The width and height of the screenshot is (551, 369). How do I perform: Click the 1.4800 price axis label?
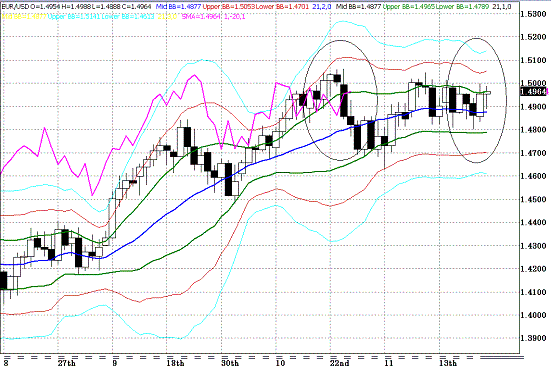click(x=534, y=130)
